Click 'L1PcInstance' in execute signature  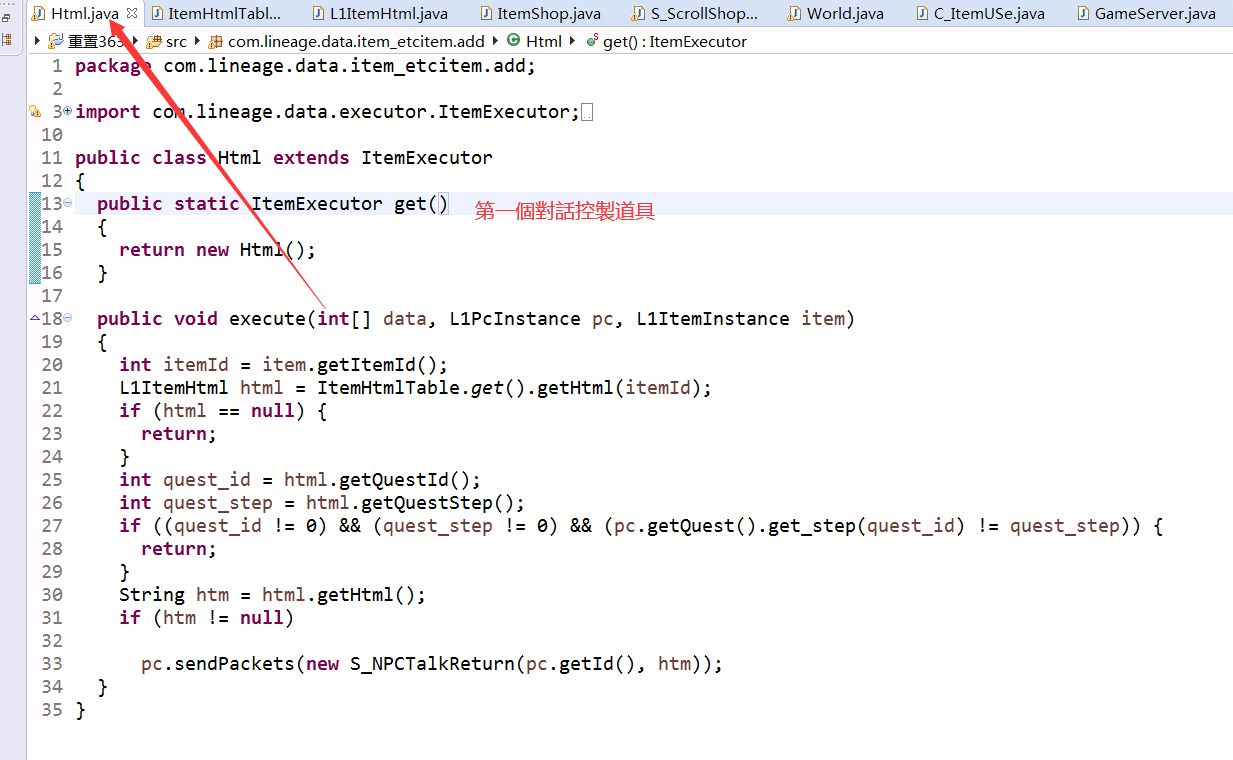click(515, 319)
